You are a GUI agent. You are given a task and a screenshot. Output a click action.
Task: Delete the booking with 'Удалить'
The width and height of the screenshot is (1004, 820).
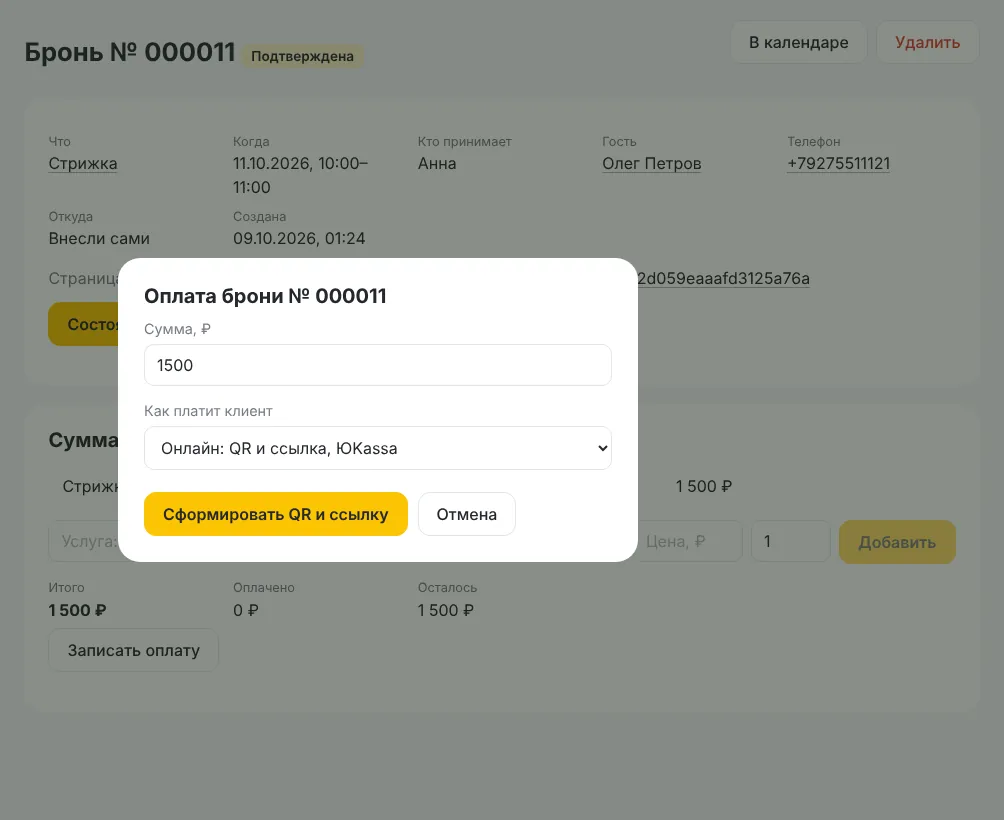pos(927,42)
